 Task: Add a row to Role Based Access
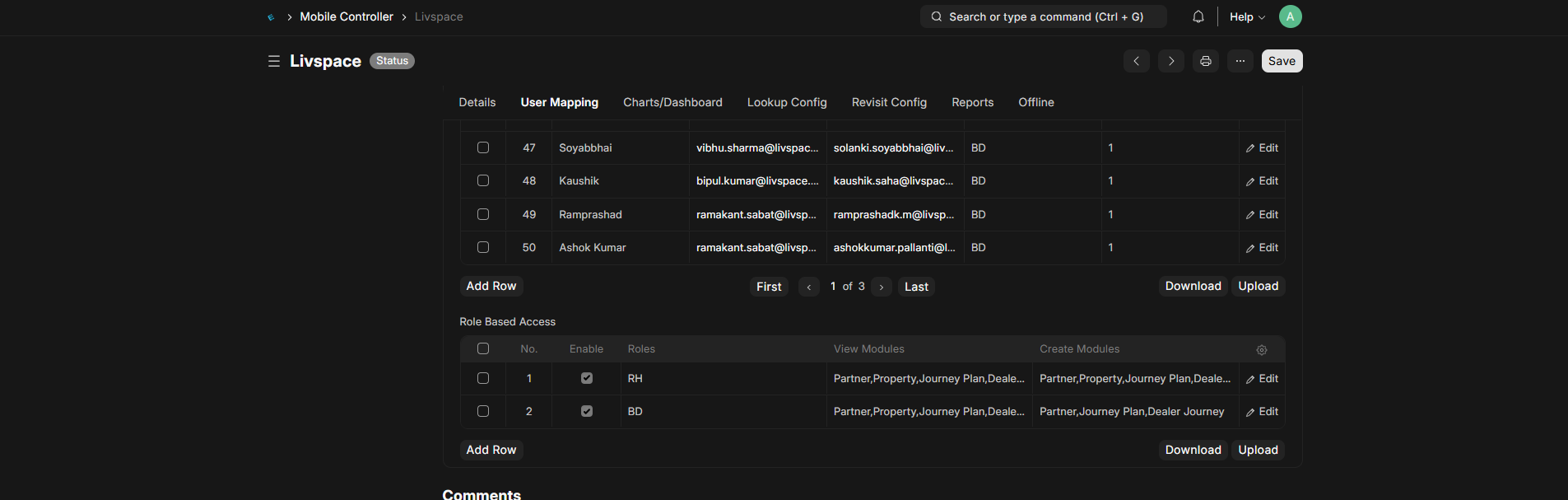[x=491, y=450]
